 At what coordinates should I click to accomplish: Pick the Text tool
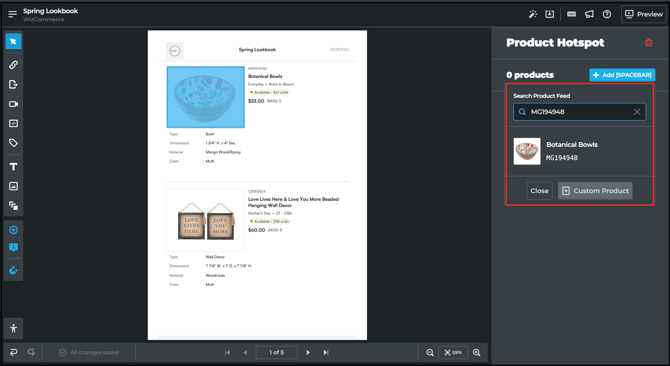[x=13, y=167]
